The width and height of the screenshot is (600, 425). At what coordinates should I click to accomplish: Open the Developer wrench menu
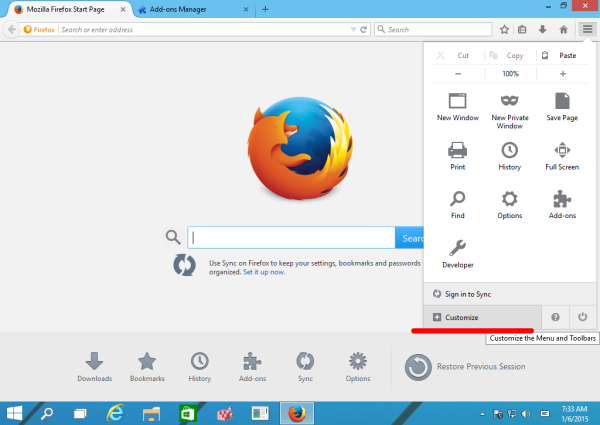point(458,254)
